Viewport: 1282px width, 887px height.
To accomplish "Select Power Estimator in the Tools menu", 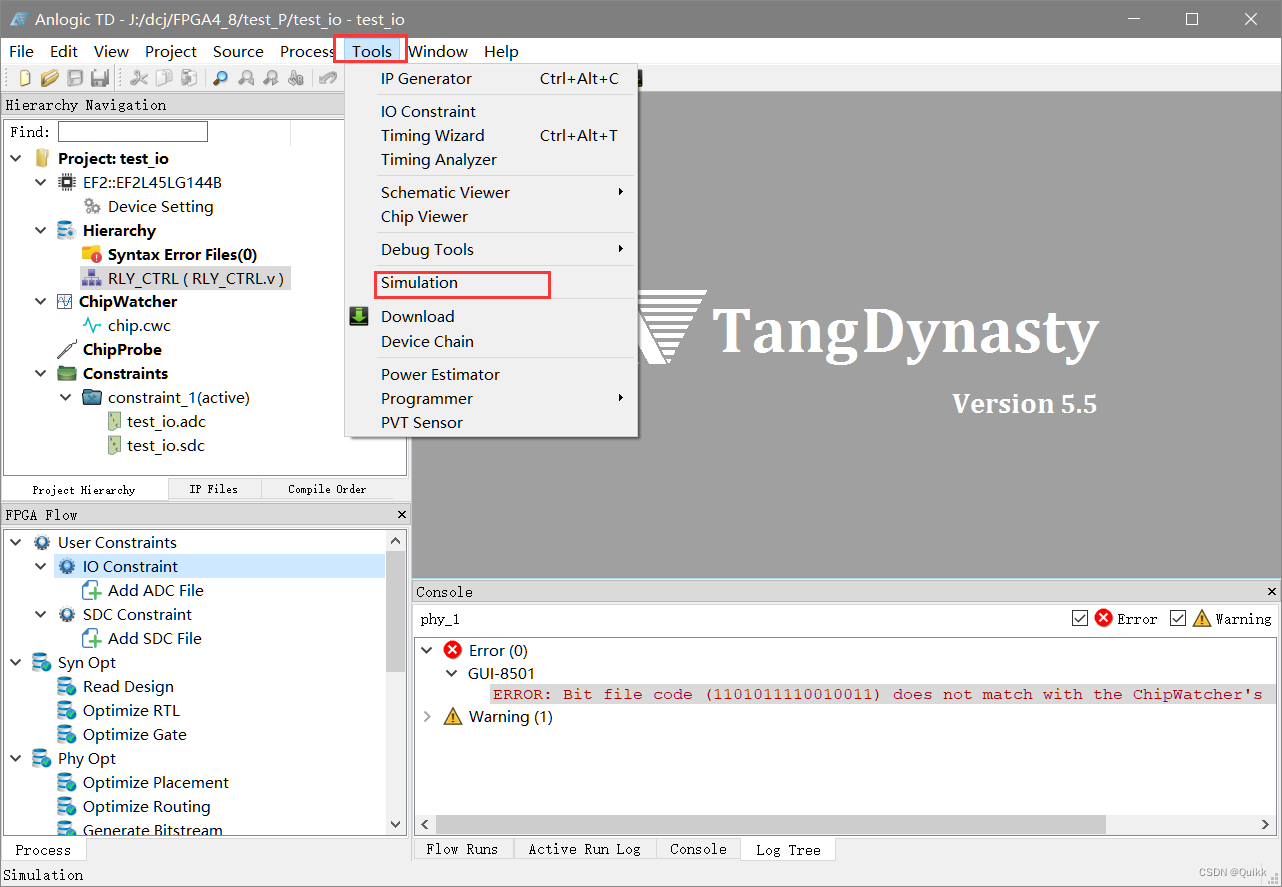I will pyautogui.click(x=440, y=374).
